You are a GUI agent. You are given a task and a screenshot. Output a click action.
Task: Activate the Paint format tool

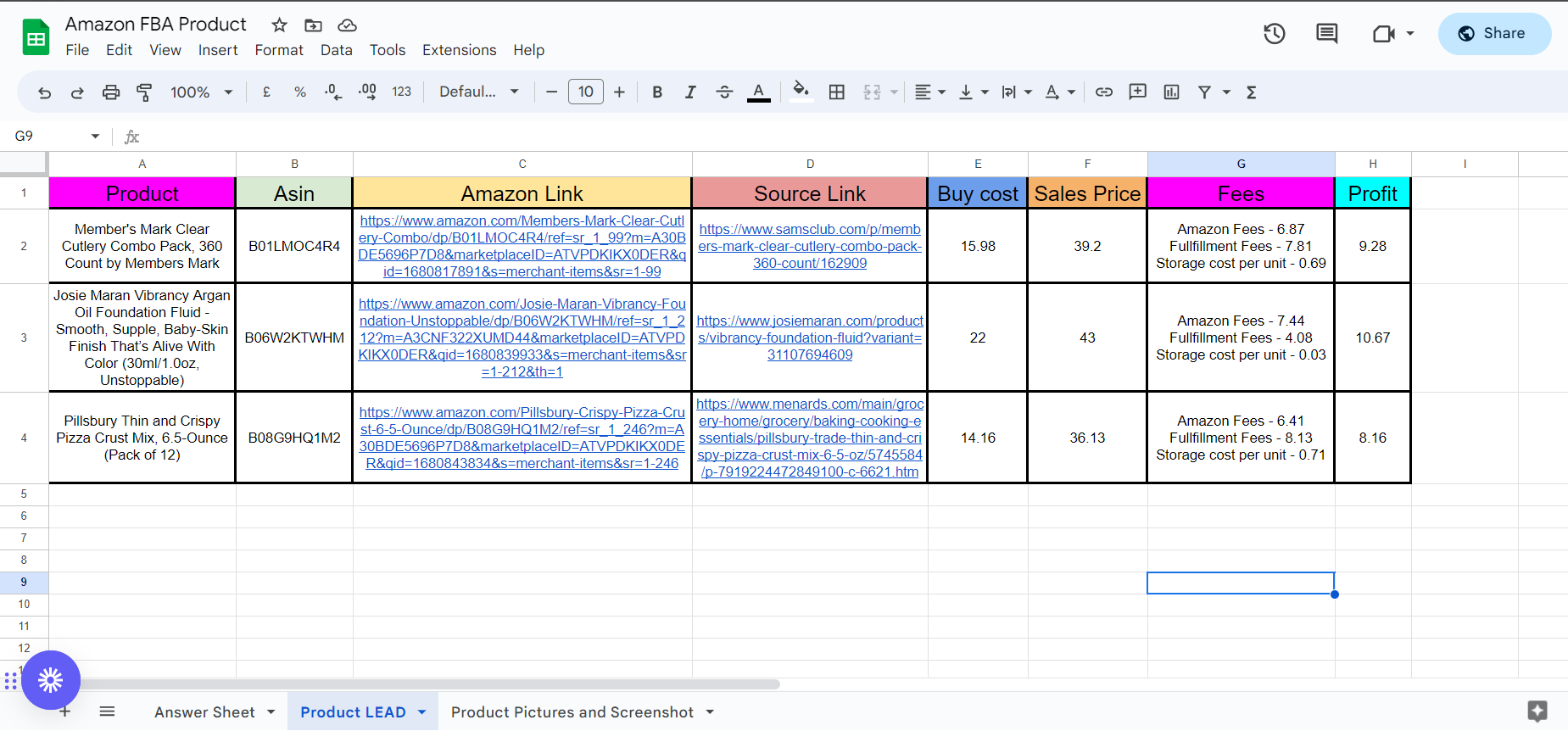click(144, 92)
